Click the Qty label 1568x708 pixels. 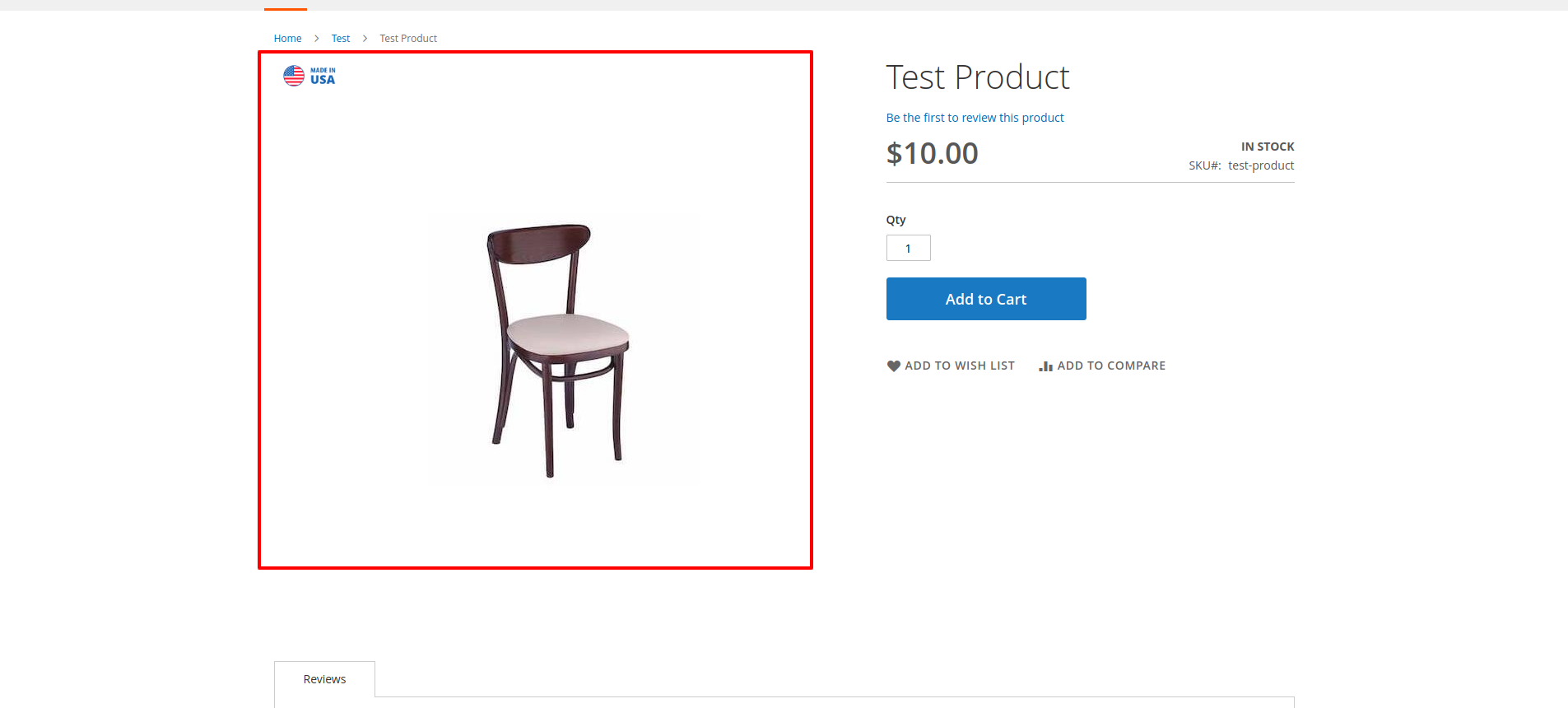(x=896, y=220)
